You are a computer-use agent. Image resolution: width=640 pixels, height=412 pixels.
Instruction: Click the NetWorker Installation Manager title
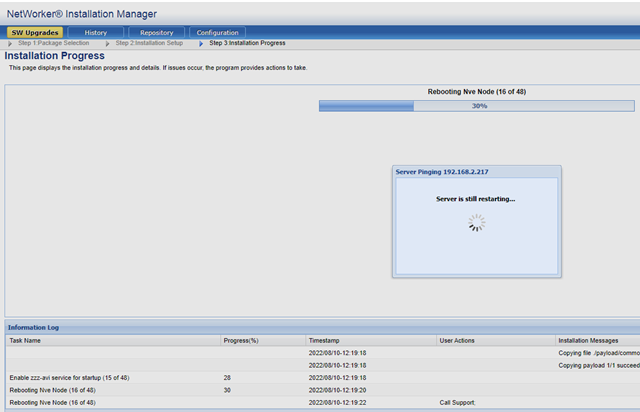[82, 14]
